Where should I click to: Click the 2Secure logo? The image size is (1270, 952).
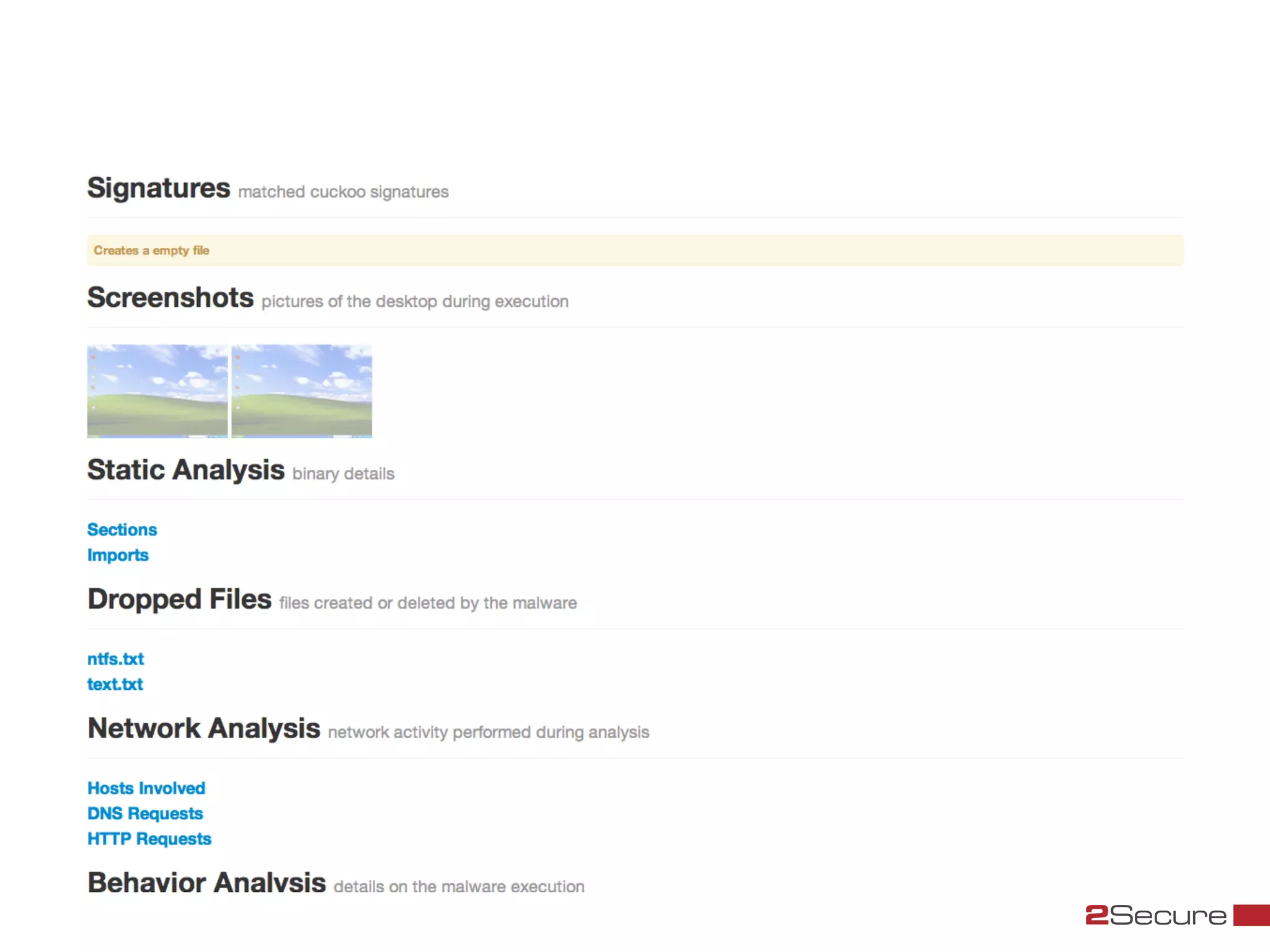click(1156, 915)
